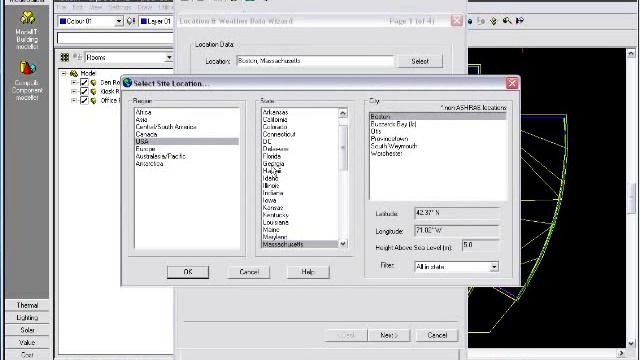This screenshot has height=360, width=640.
Task: Click the State list scroll down arrow
Action: [343, 243]
